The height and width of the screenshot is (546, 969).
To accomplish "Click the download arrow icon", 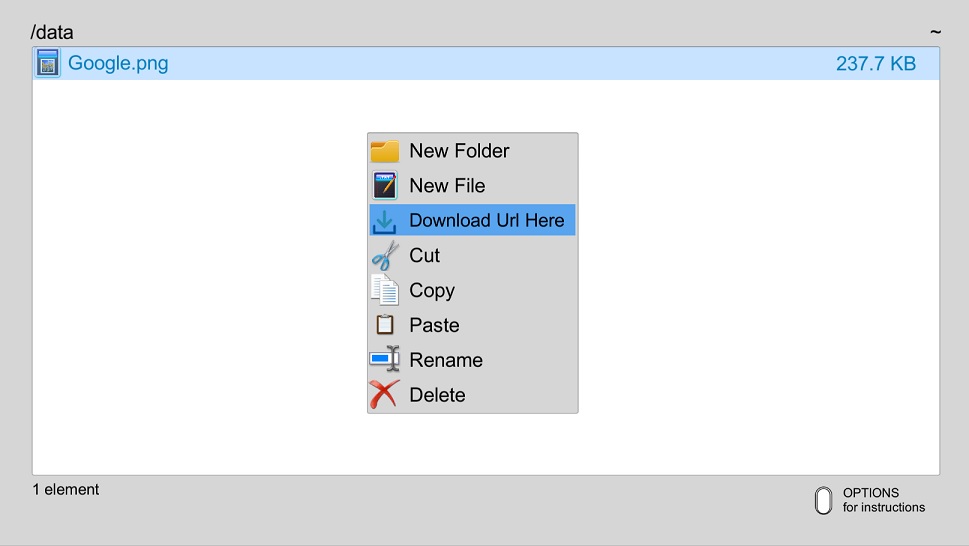I will (384, 222).
